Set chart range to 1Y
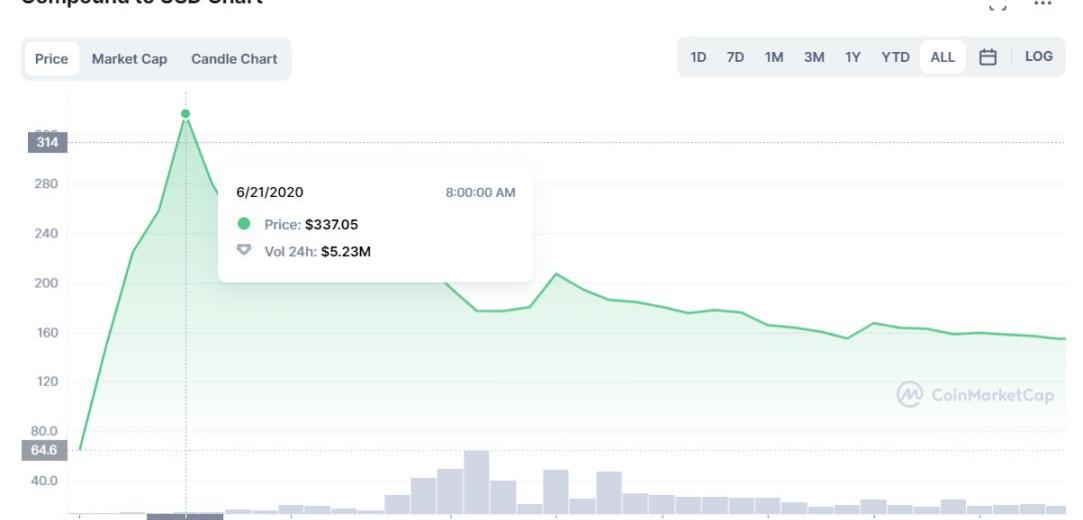The height and width of the screenshot is (520, 1083). (853, 57)
